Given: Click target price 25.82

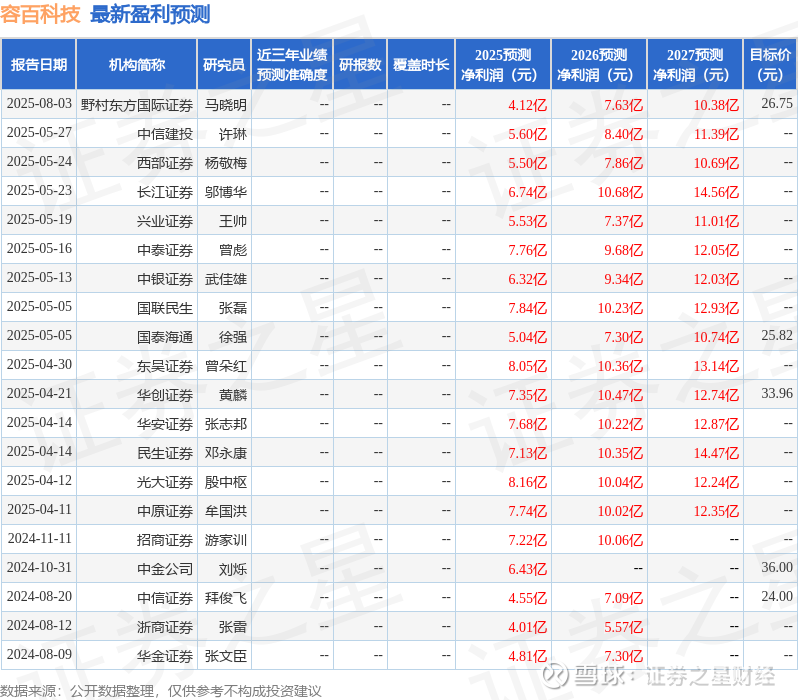Looking at the screenshot, I should click(777, 335).
